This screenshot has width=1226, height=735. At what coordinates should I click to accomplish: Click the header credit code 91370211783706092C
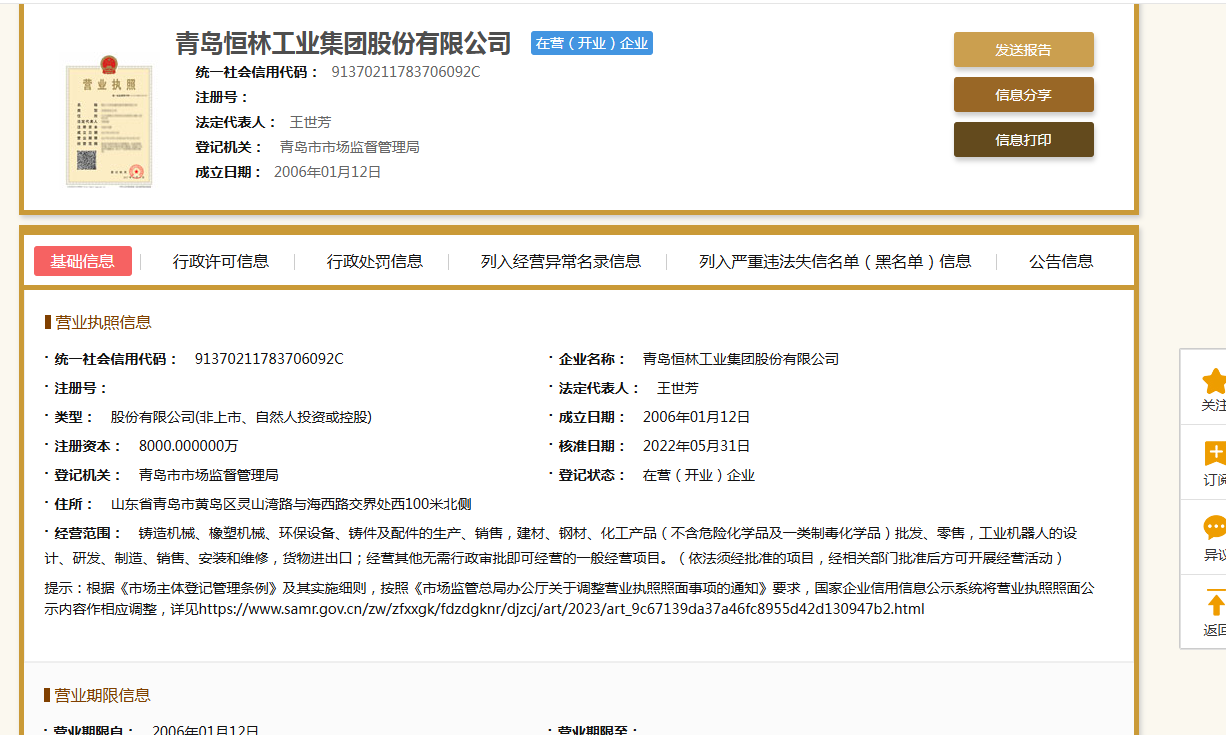click(405, 72)
